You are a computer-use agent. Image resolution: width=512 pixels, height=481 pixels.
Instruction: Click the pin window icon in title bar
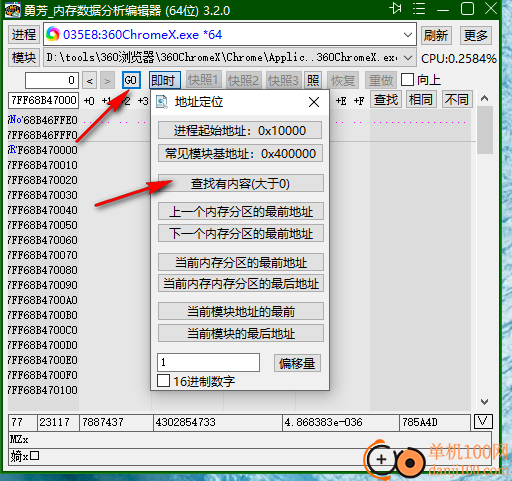[x=396, y=9]
